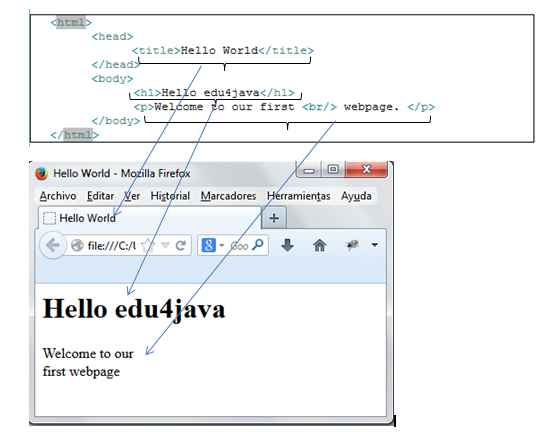543x432 pixels.
Task: Open the Ayuda menu
Action: coord(356,196)
